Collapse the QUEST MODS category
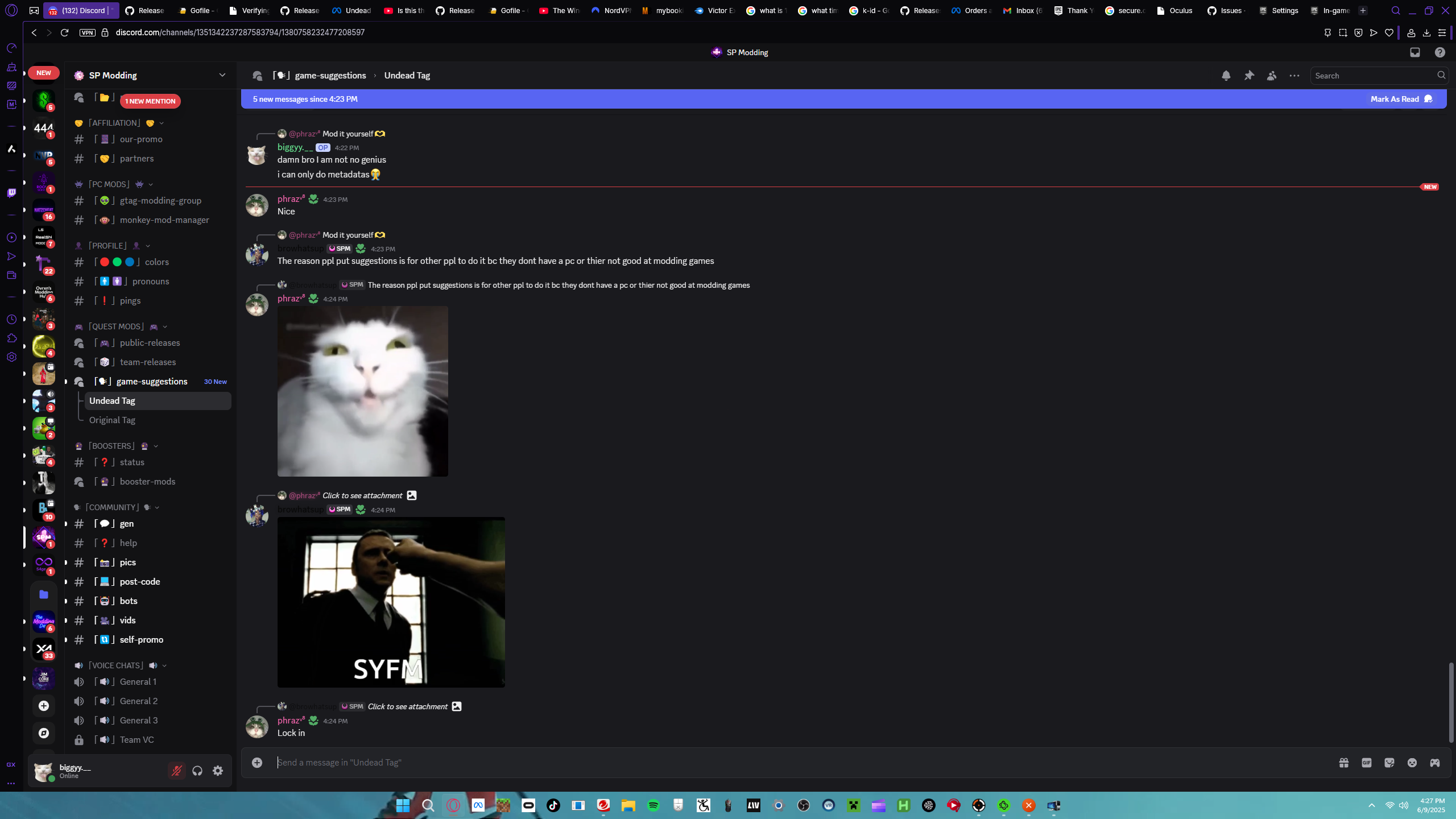Screen dimensions: 1456x819 coord(116,326)
